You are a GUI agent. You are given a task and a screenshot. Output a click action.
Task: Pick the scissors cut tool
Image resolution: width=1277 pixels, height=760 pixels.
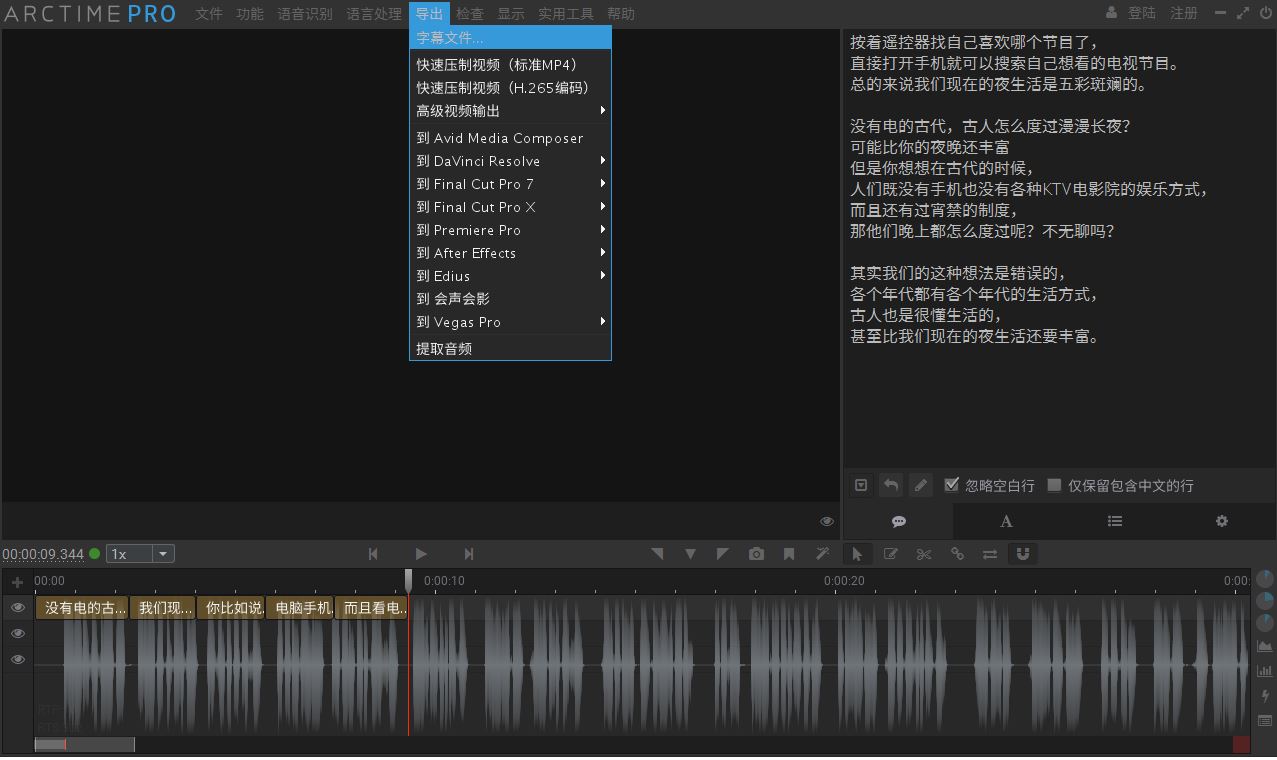923,554
